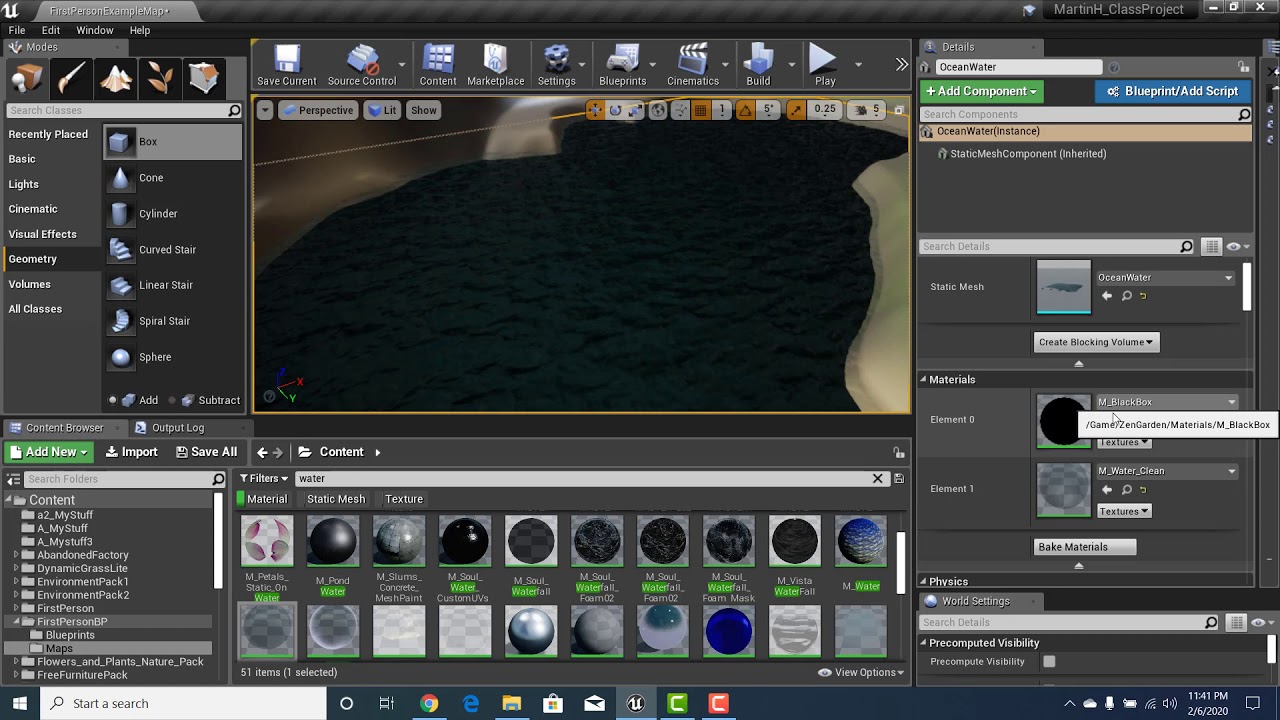Viewport: 1280px width, 720px height.
Task: Start Play in the toolbar
Action: [824, 66]
